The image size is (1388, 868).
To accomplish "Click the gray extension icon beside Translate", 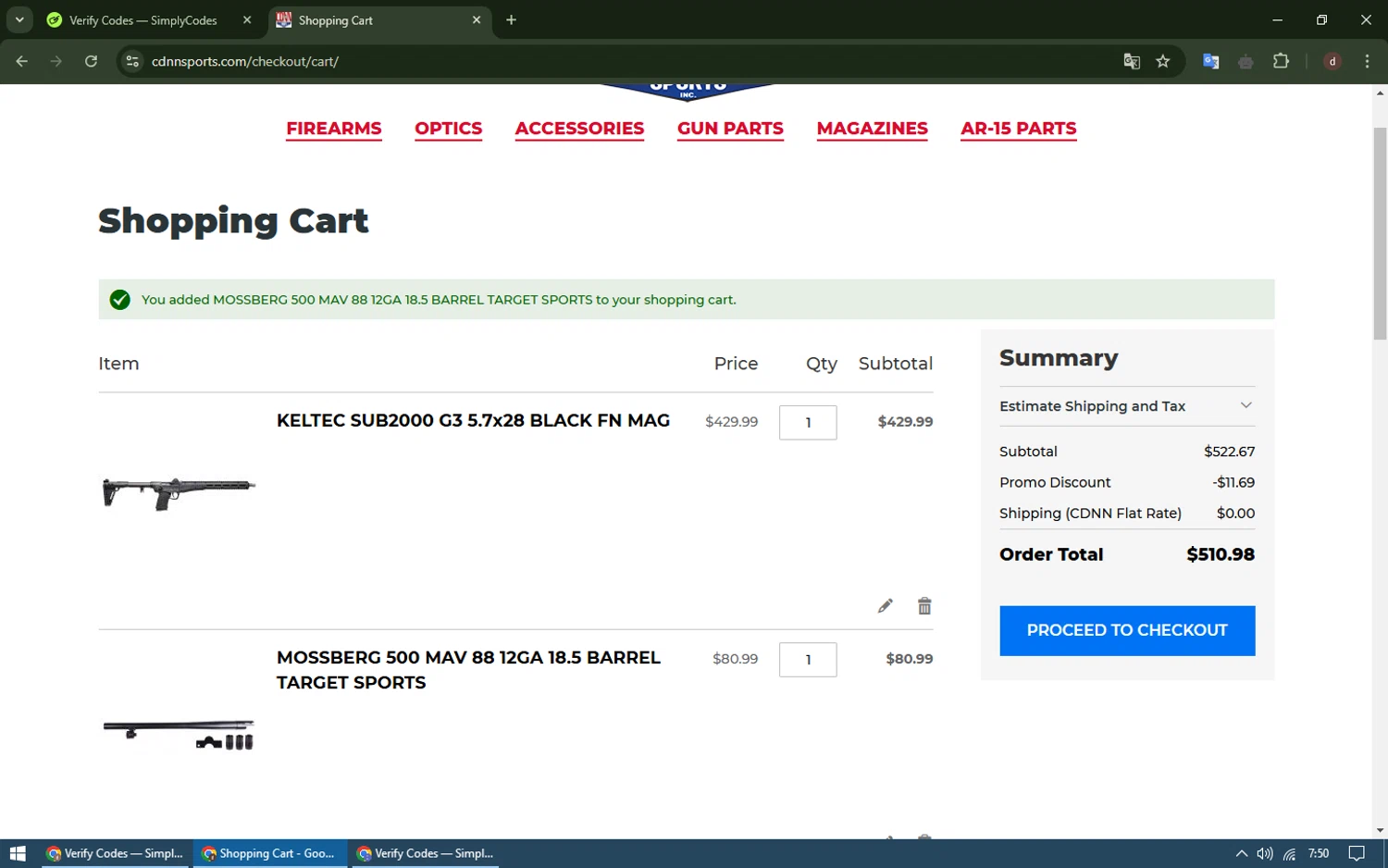I will (1245, 61).
